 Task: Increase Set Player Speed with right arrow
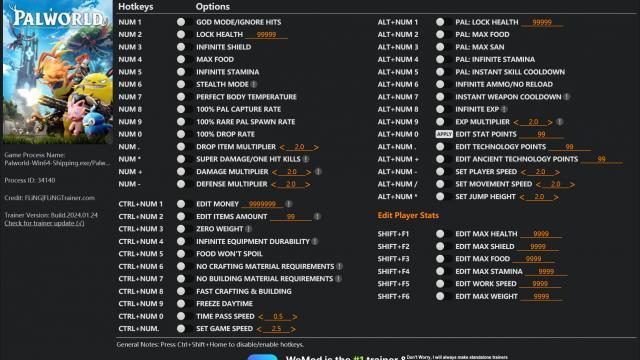558,172
